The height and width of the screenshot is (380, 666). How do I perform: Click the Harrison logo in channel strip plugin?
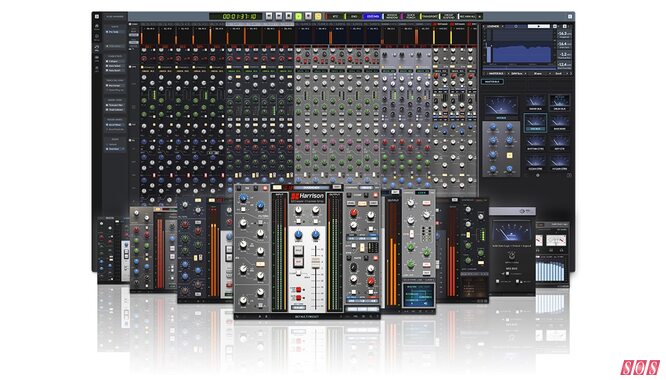click(308, 197)
